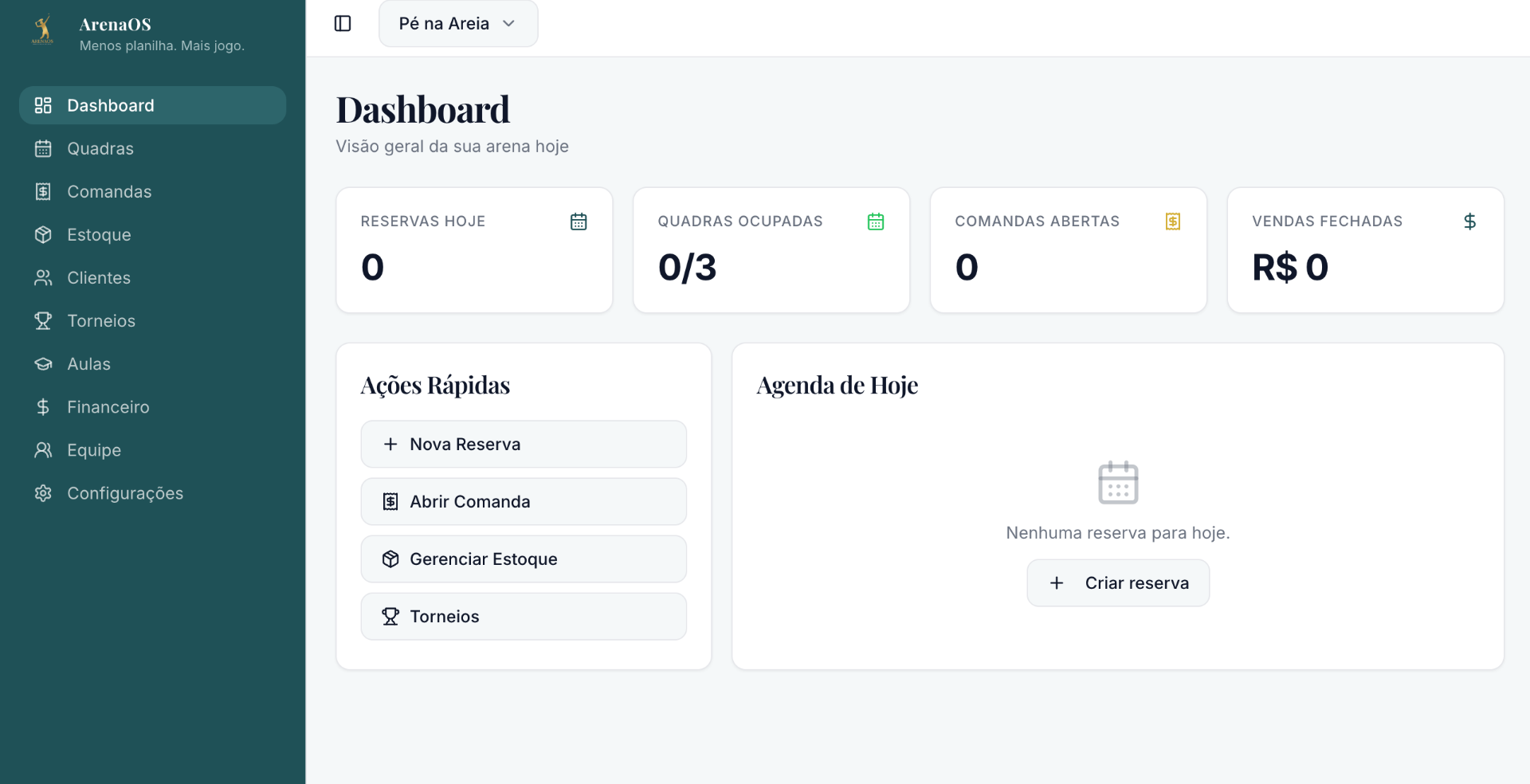
Task: Click the Torneios trophy icon in sidebar
Action: pos(43,320)
